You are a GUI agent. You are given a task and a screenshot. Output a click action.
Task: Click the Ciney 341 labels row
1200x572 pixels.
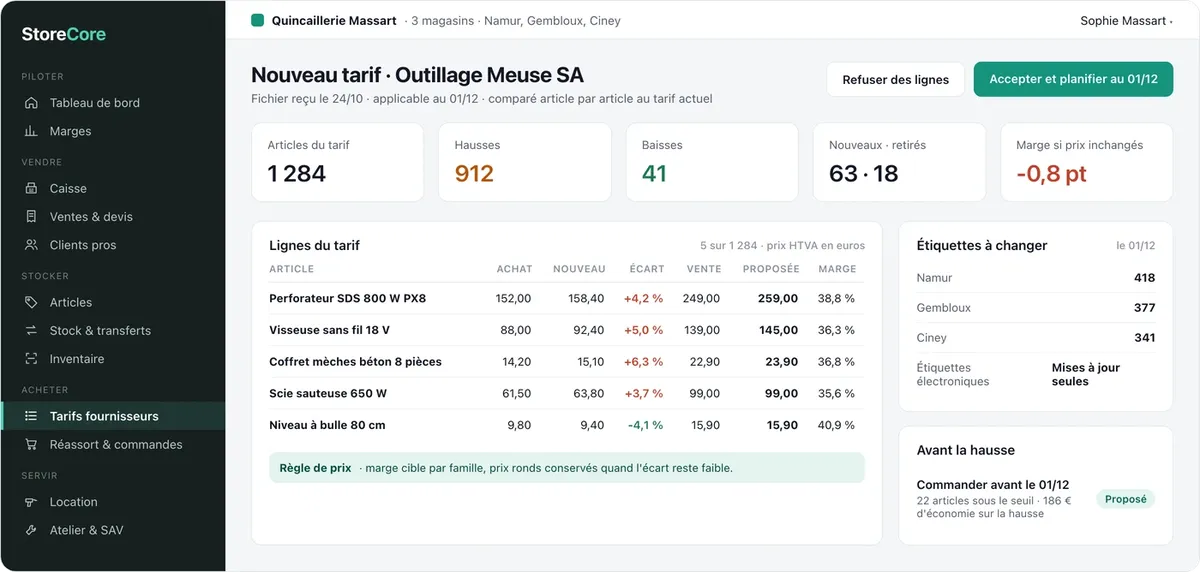point(1035,338)
